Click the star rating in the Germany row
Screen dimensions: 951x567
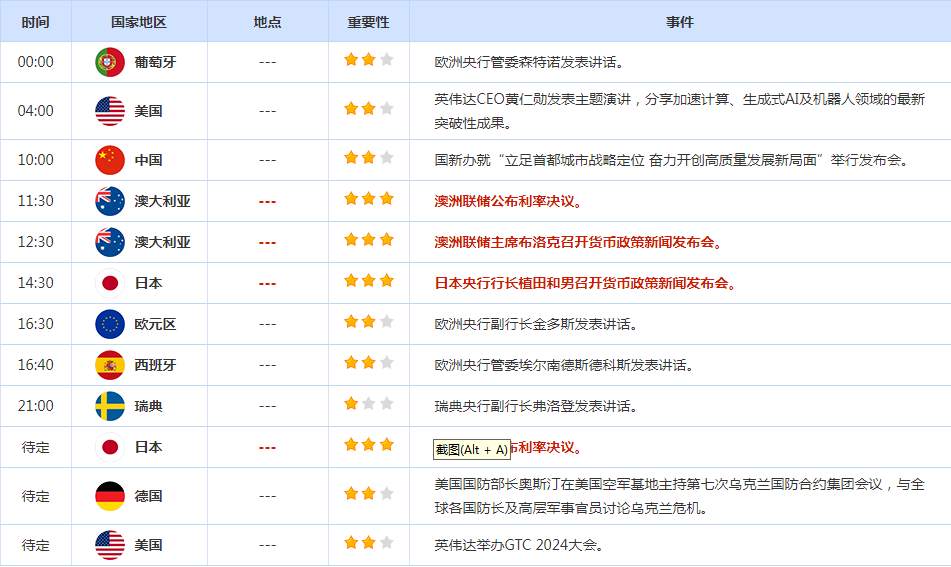pyautogui.click(x=369, y=494)
